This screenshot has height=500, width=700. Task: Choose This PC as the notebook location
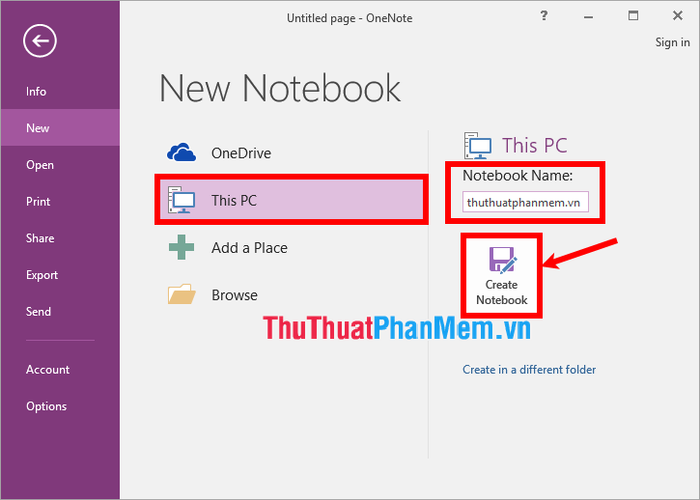(x=292, y=200)
